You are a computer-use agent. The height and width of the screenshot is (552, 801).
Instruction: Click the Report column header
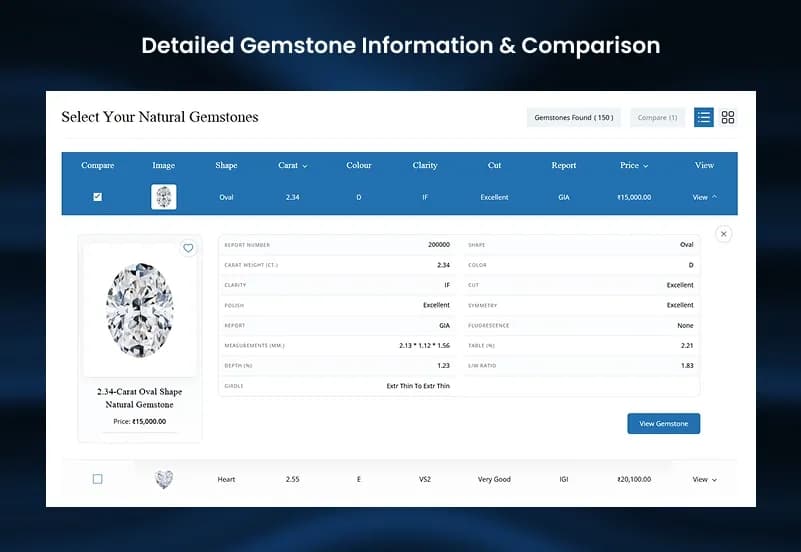pyautogui.click(x=563, y=165)
